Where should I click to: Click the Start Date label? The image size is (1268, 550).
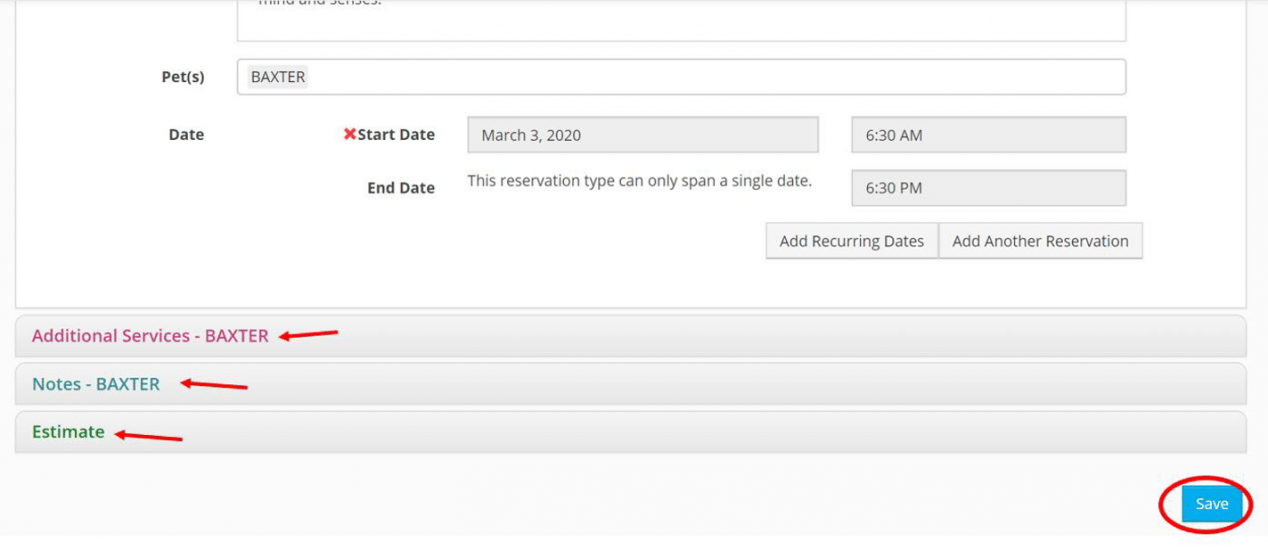coord(396,134)
